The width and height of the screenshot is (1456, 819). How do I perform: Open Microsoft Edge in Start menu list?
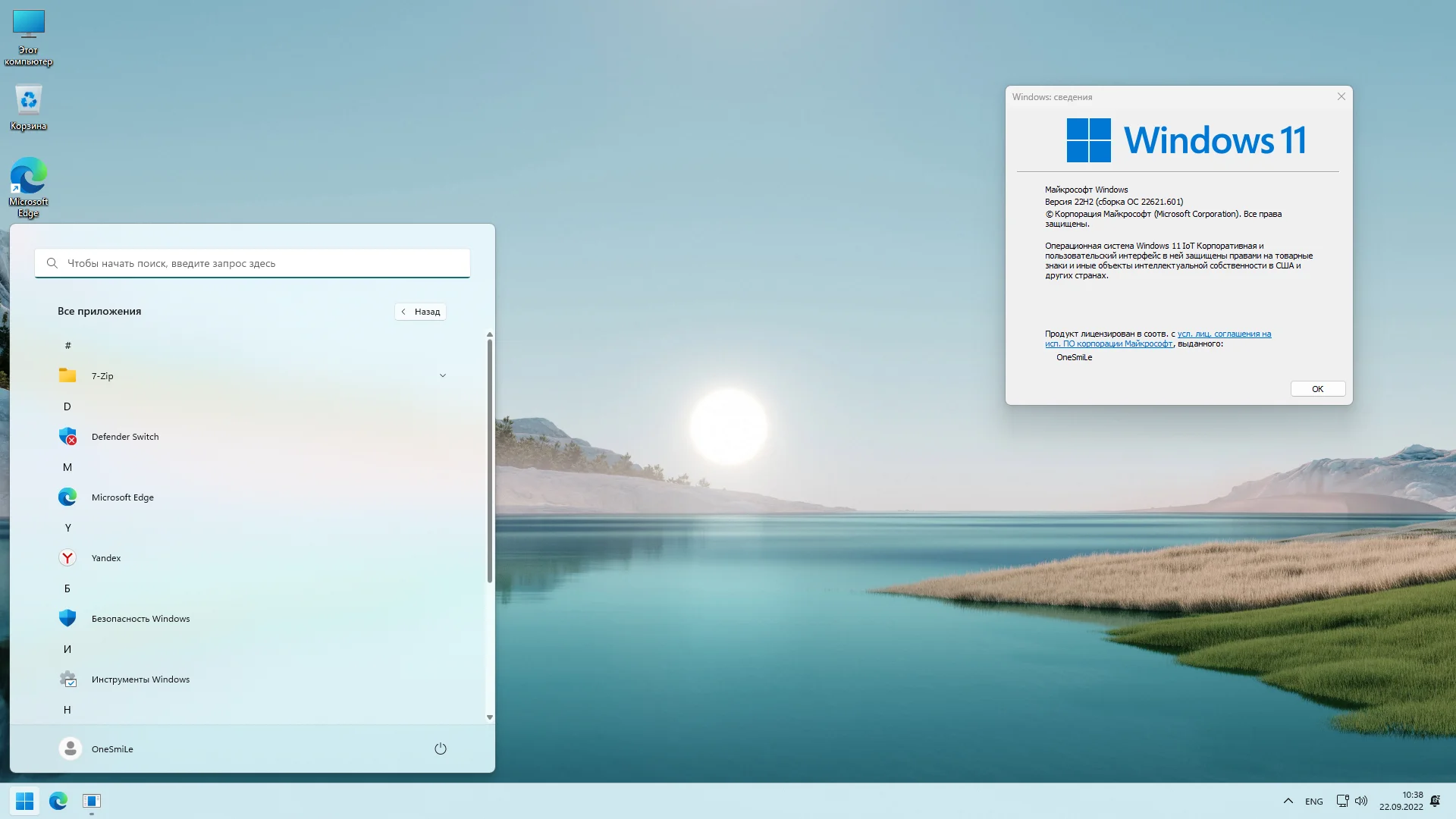point(122,497)
